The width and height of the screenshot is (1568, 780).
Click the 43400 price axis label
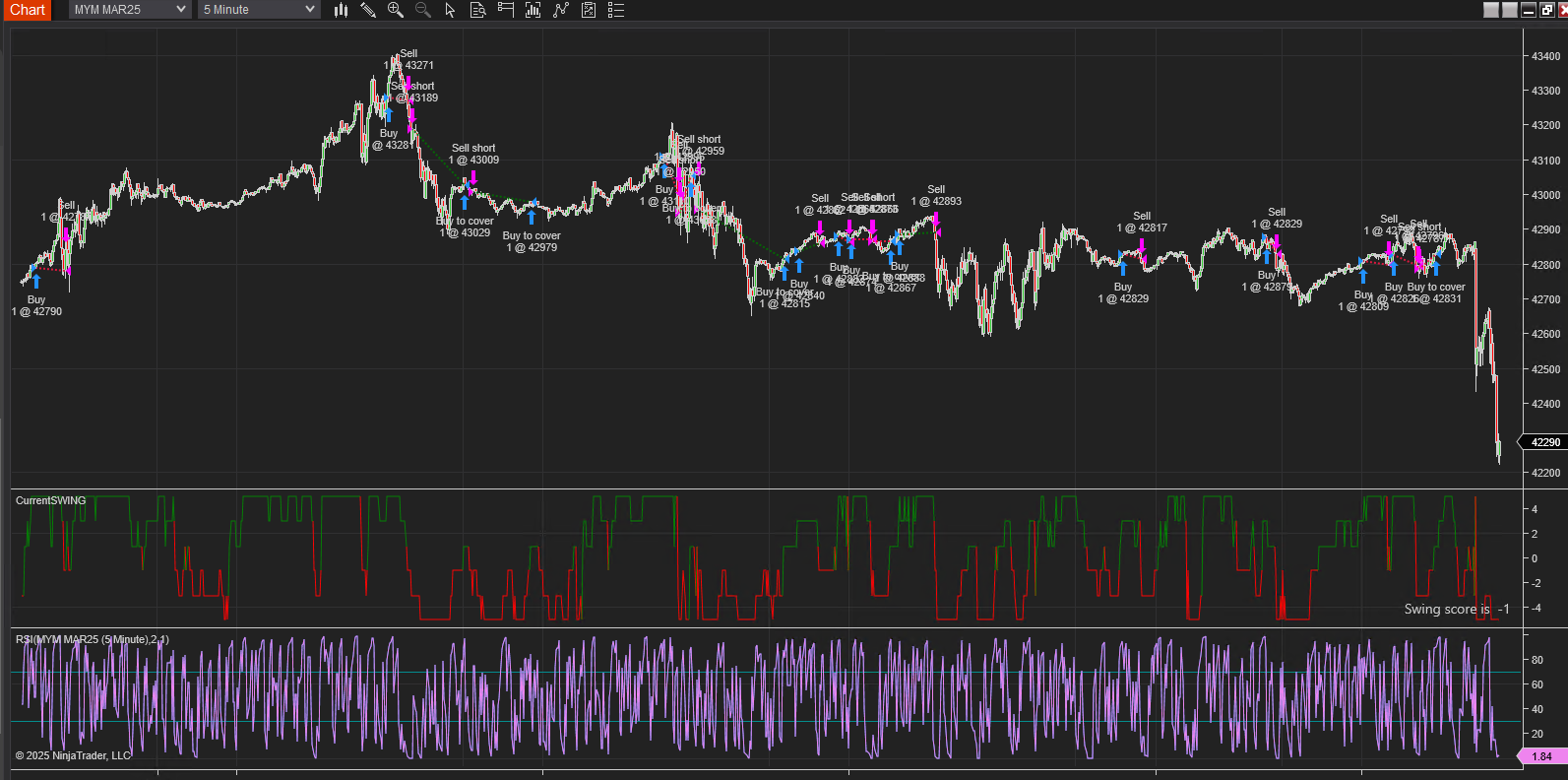coord(1545,56)
